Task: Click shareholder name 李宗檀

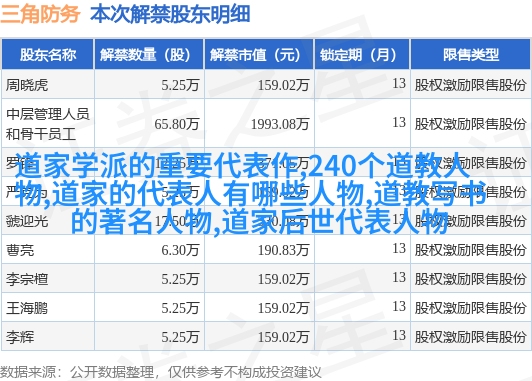Action: click(x=27, y=279)
